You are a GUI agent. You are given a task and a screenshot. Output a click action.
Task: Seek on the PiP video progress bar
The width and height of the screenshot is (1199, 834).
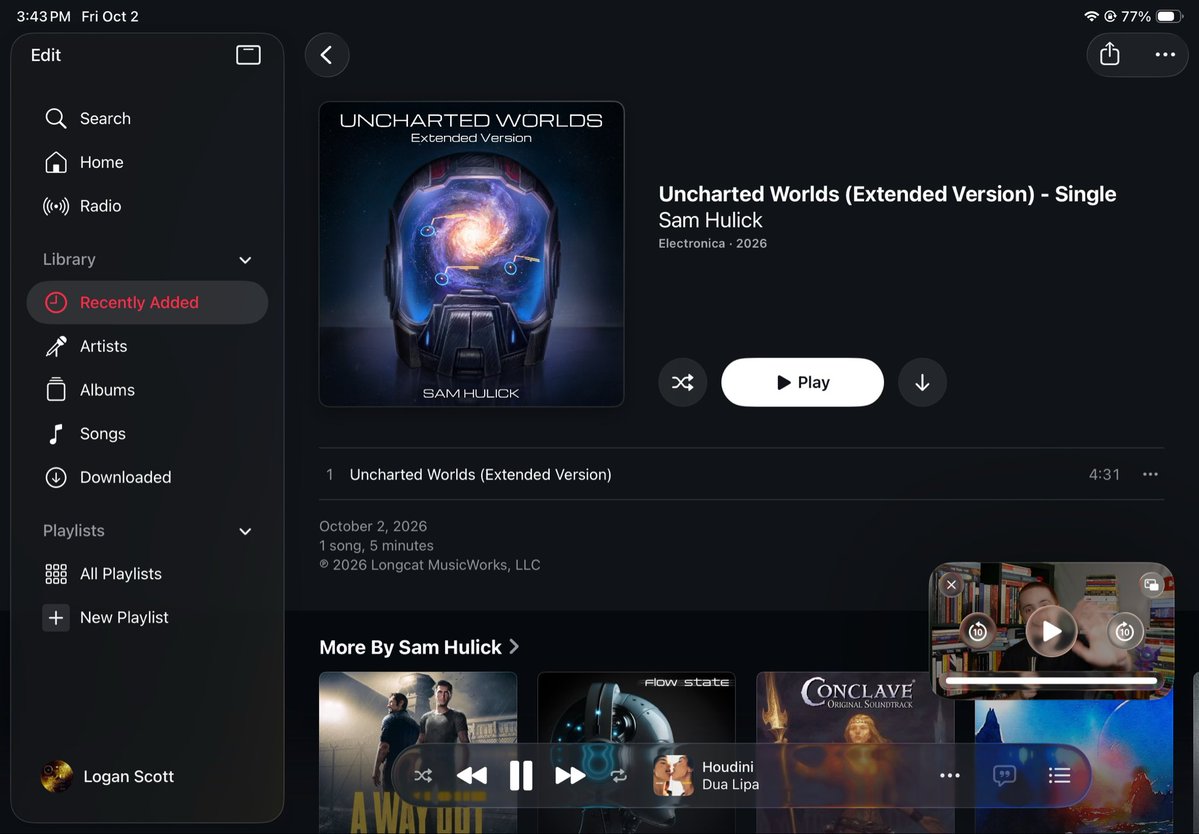1051,680
